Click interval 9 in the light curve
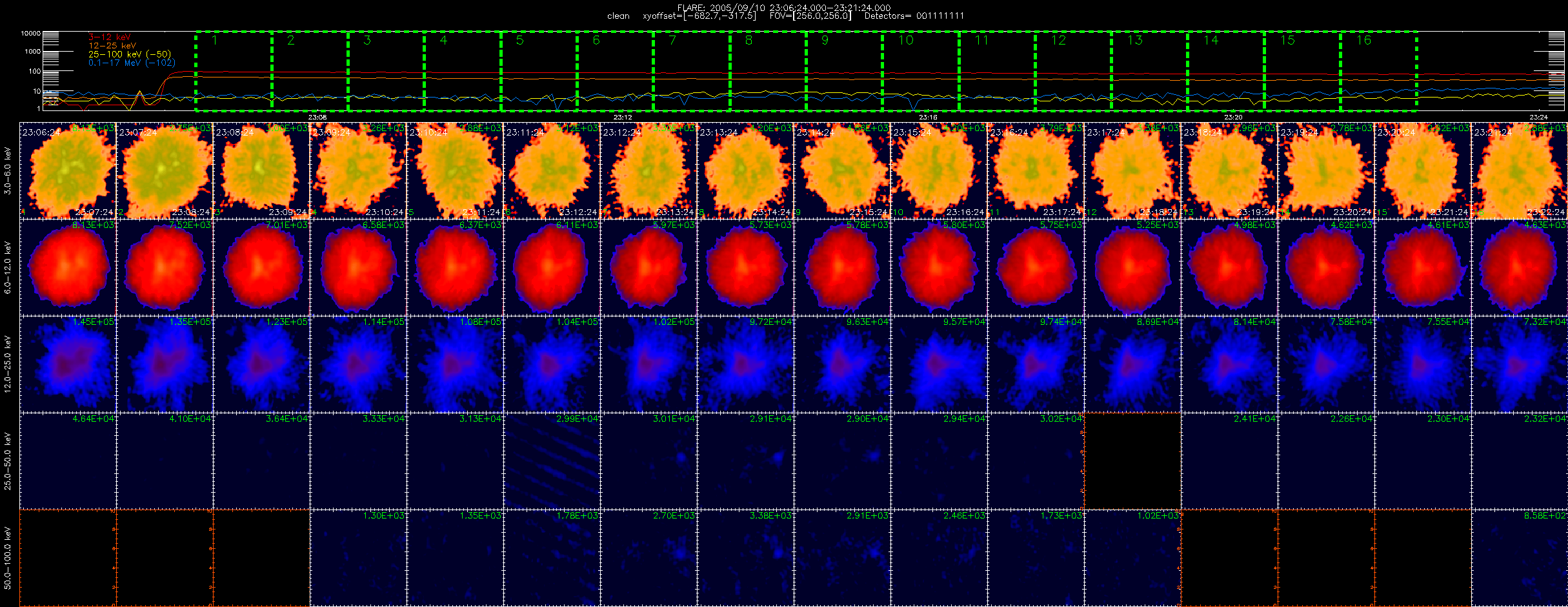Image resolution: width=1568 pixels, height=607 pixels. pyautogui.click(x=844, y=70)
